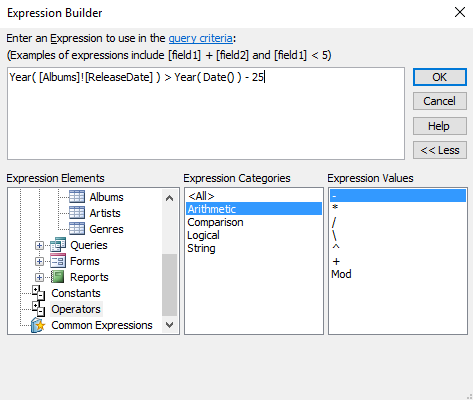Expand the Forms tree node
473x400 pixels.
(39, 261)
